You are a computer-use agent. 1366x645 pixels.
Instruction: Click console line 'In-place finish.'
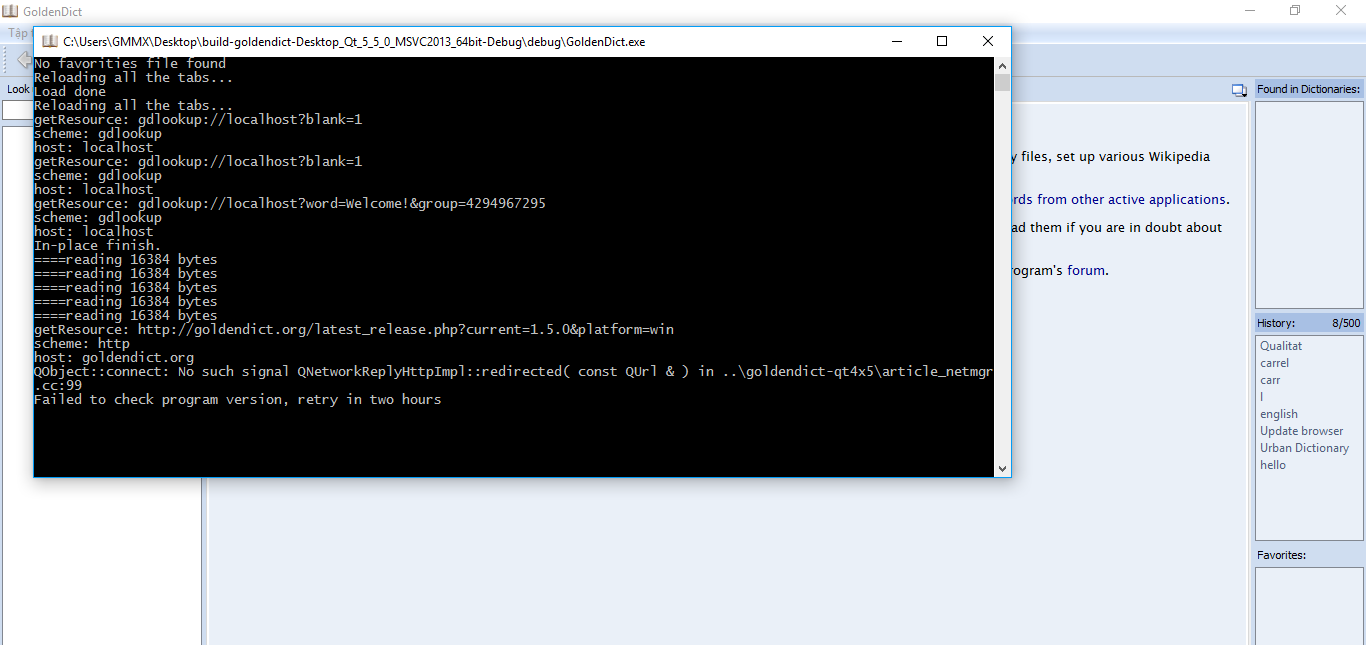97,245
